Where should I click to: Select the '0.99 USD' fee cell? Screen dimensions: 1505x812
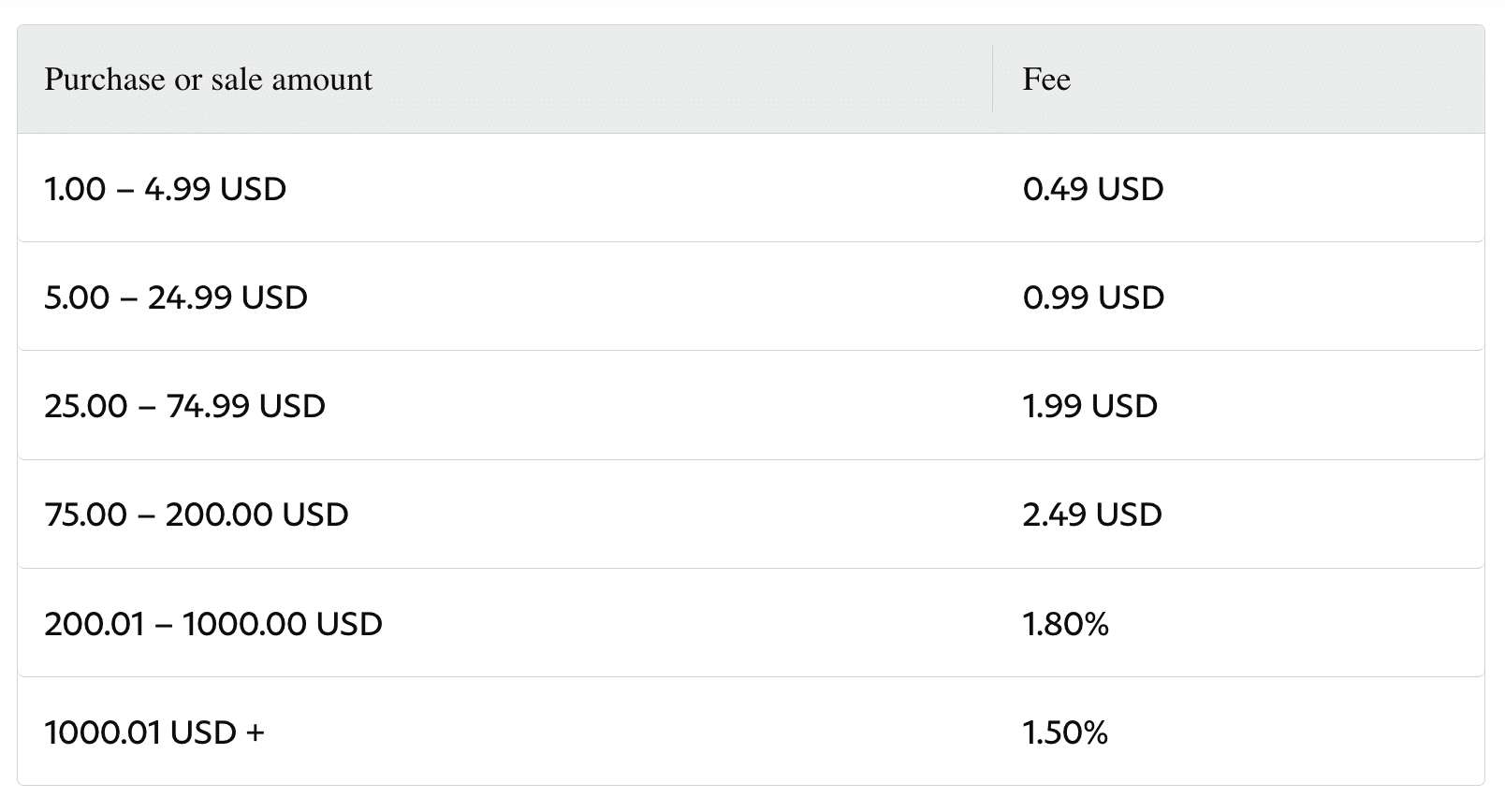pos(1238,297)
